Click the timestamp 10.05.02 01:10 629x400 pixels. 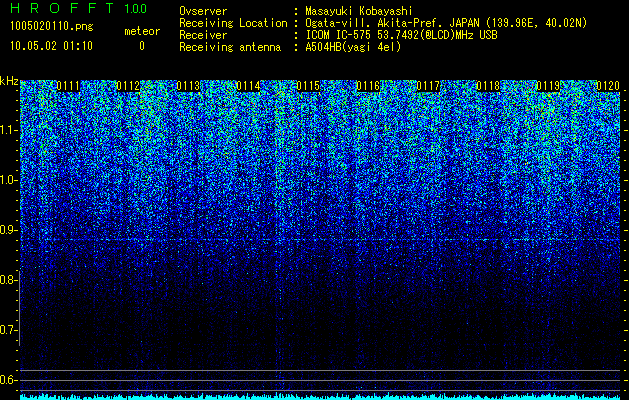pyautogui.click(x=51, y=46)
